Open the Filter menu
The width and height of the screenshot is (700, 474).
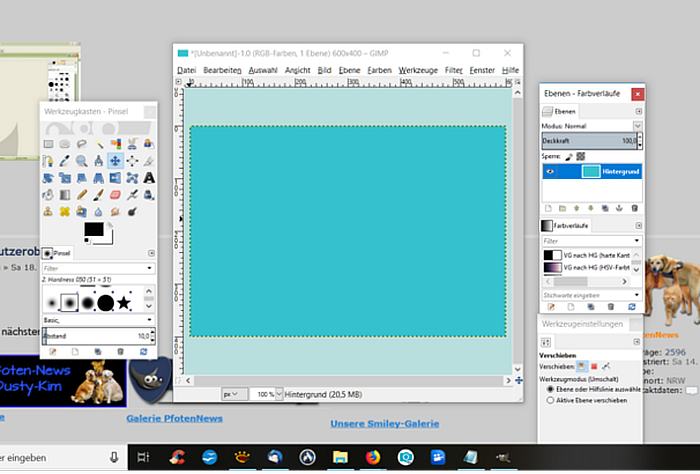pos(454,70)
